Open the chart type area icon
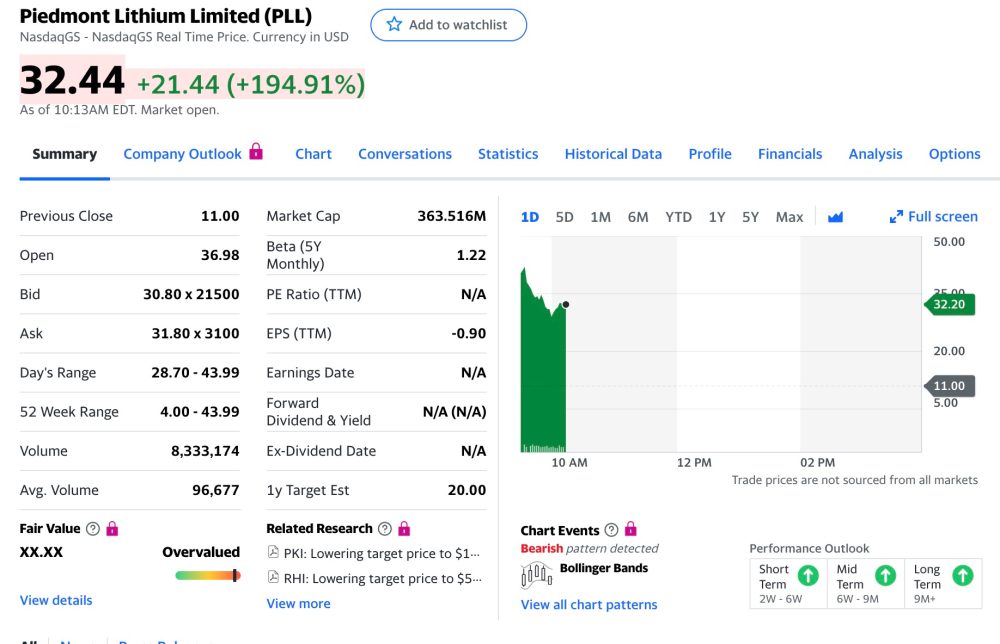This screenshot has height=644, width=1000. click(835, 217)
